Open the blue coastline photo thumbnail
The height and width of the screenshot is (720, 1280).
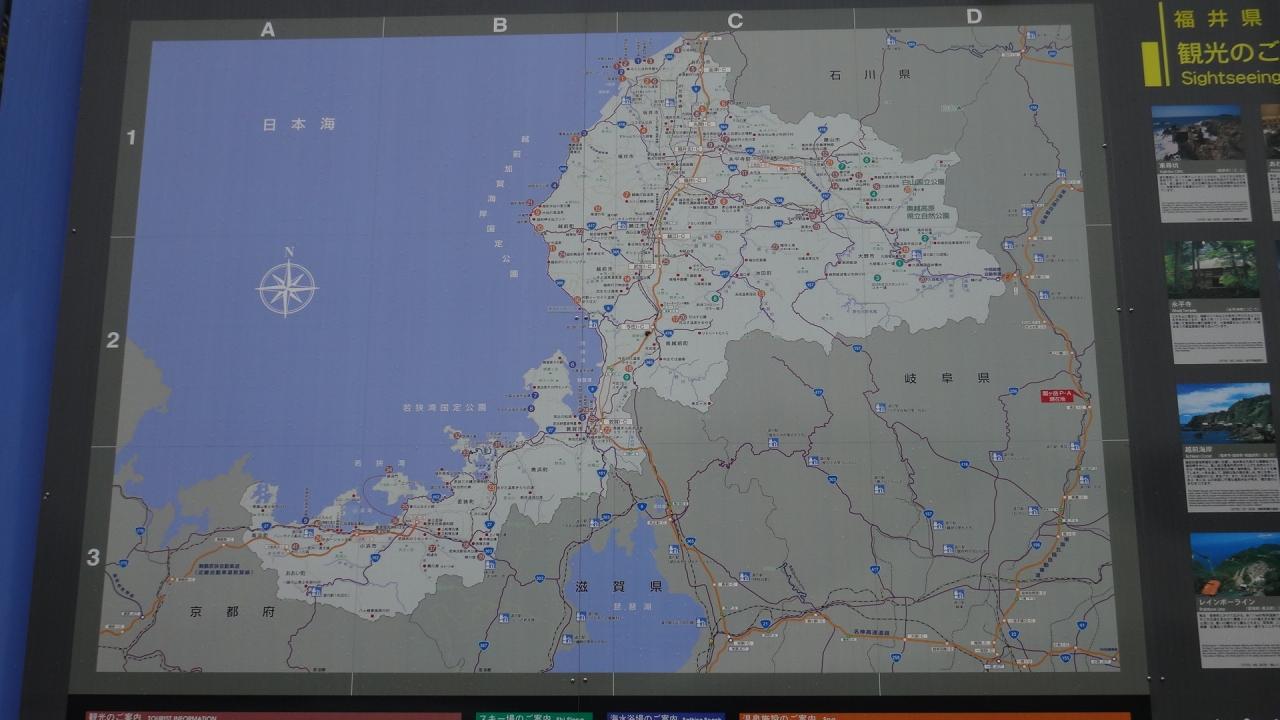pyautogui.click(x=1224, y=413)
